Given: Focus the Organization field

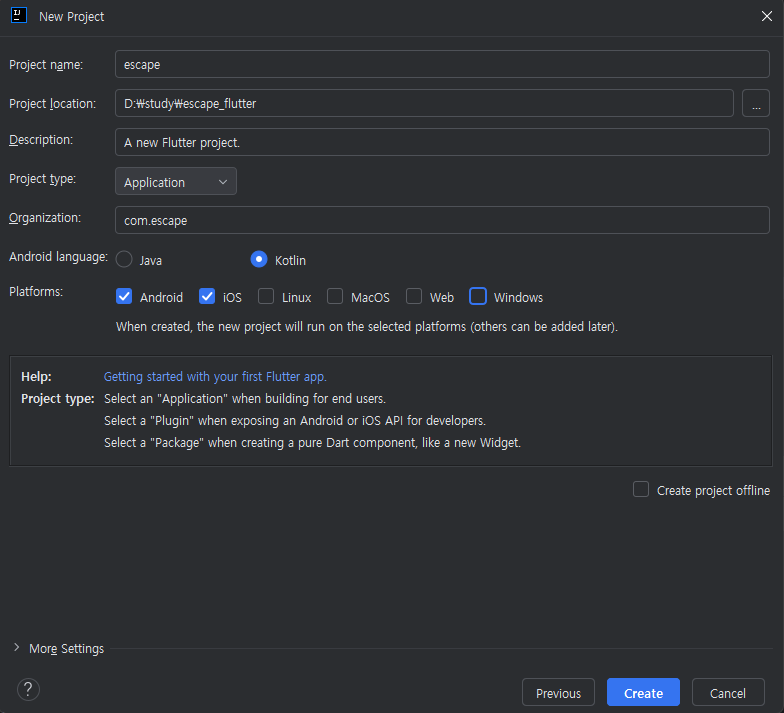Looking at the screenshot, I should pos(442,220).
